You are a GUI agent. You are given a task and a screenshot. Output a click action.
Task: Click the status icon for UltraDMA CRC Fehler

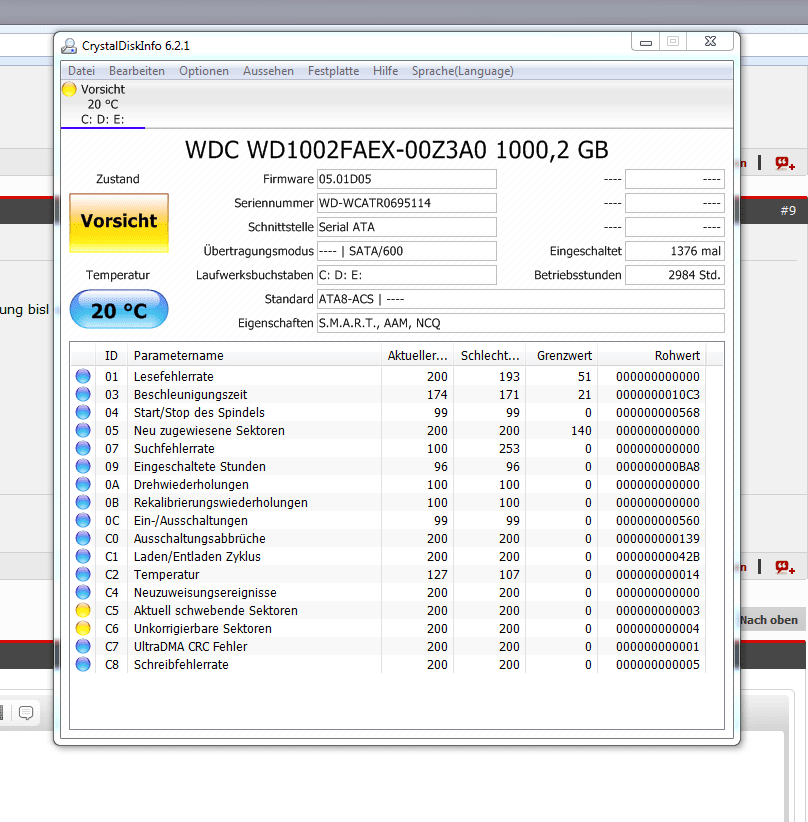click(x=83, y=646)
